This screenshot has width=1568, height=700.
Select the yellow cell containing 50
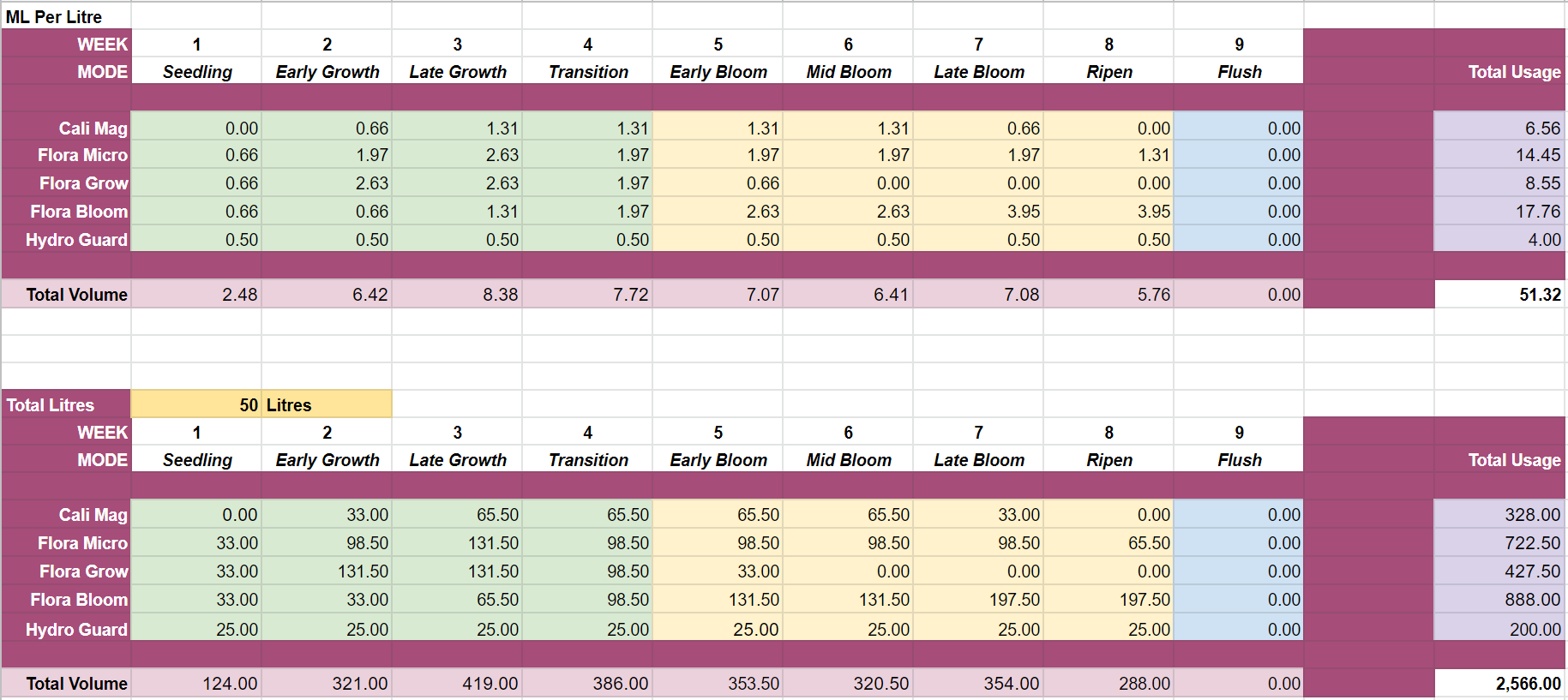[x=197, y=404]
